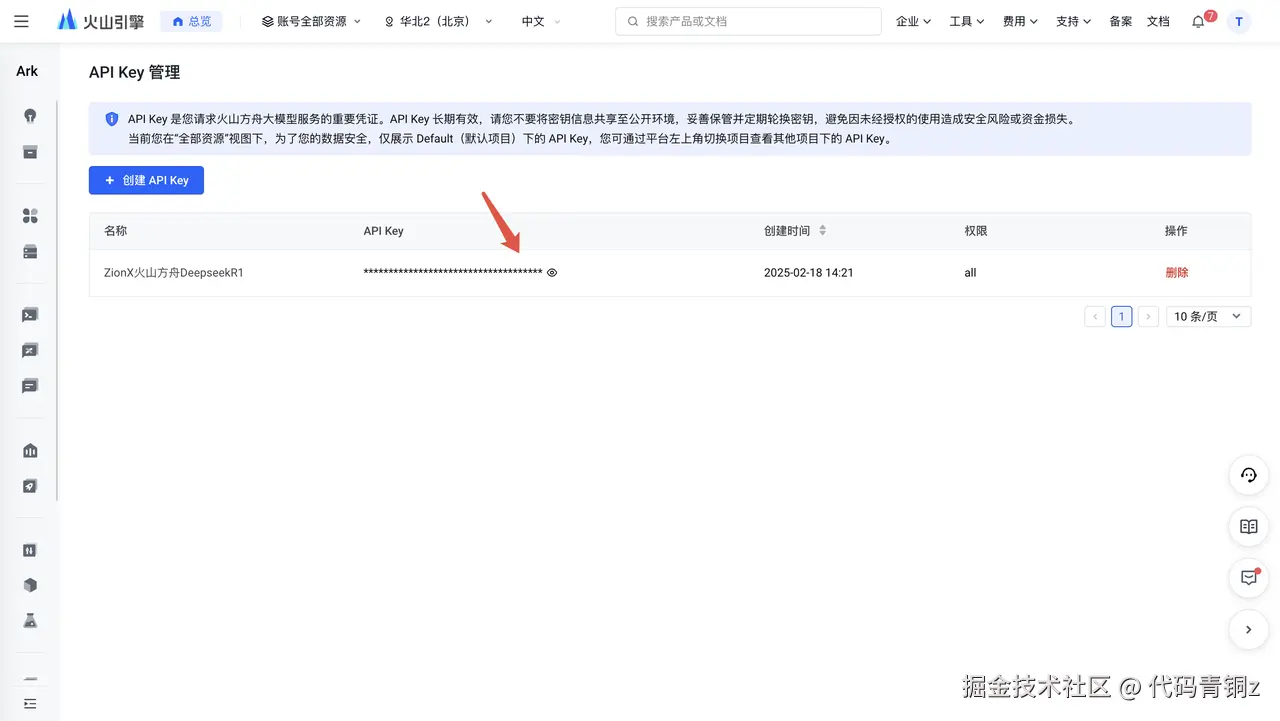Open the user avatar T menu
The width and height of the screenshot is (1280, 721).
coord(1239,21)
